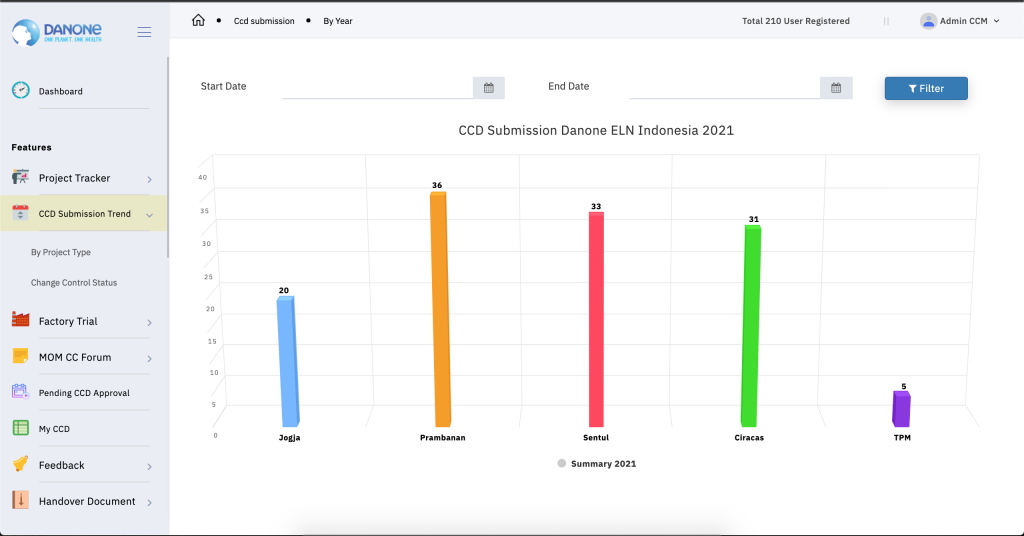
Task: Open the Start Date calendar picker
Action: point(488,88)
